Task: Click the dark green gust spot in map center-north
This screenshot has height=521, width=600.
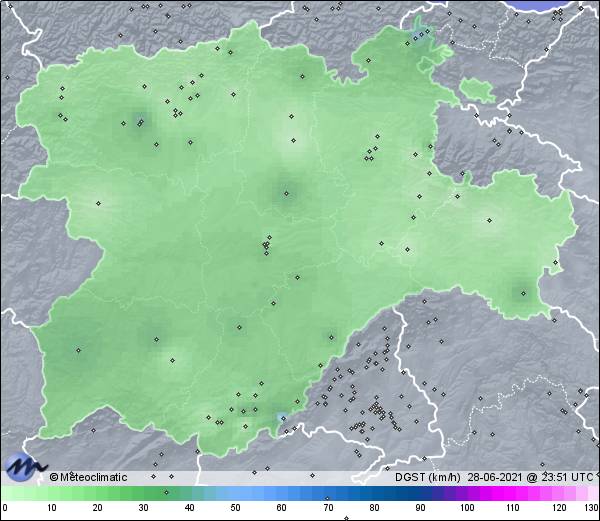Action: tap(287, 193)
